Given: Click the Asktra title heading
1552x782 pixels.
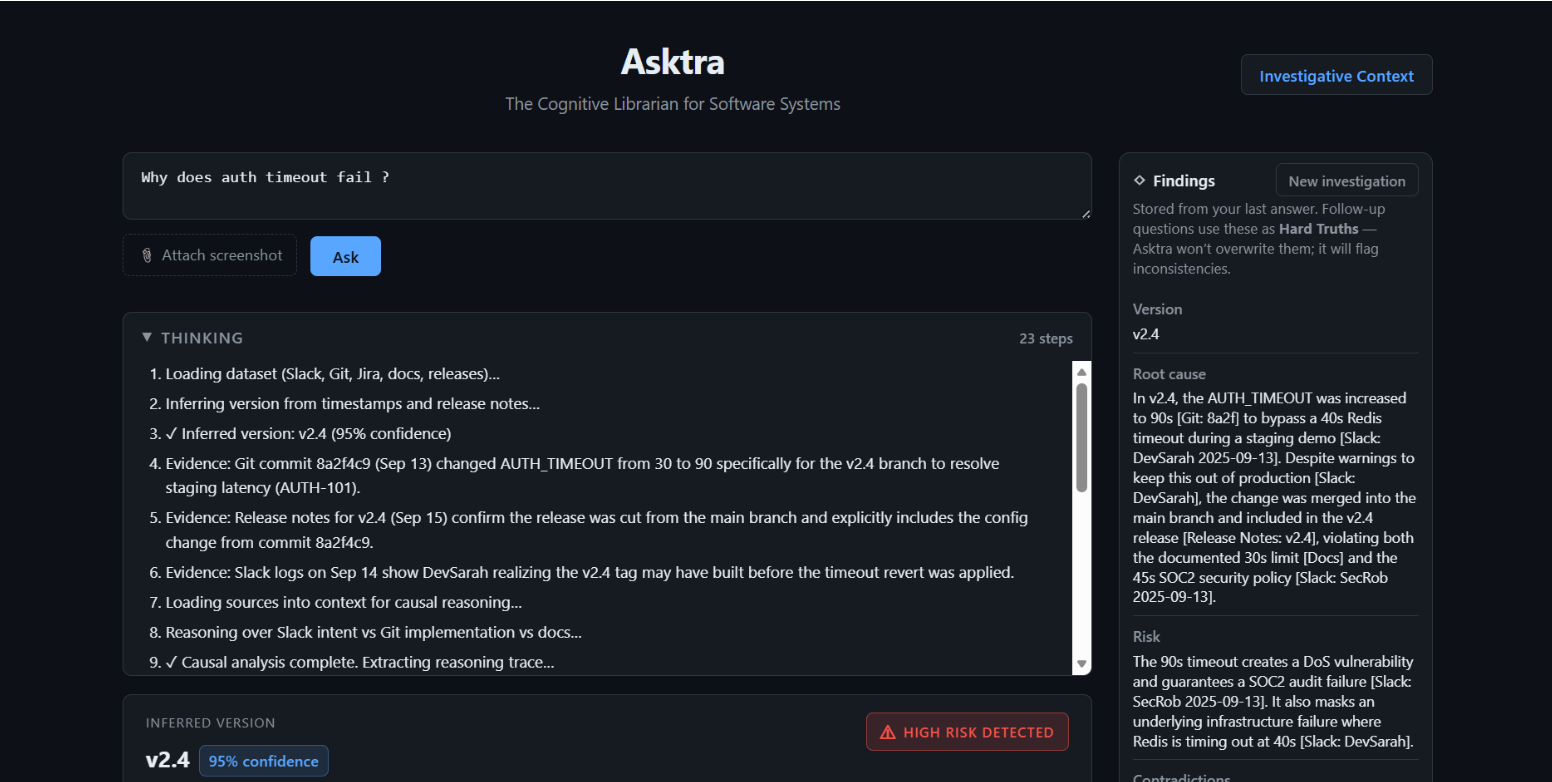Looking at the screenshot, I should click(672, 62).
